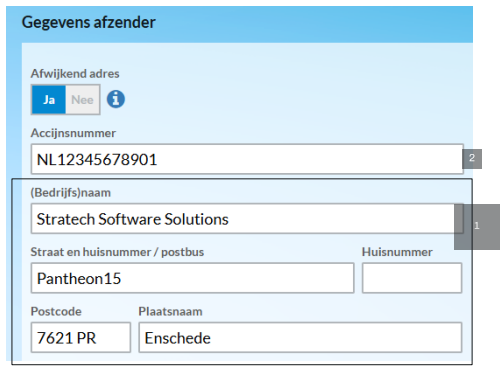Screen dimensions: 504x377
Task: Focus the empty Huisnummer field
Action: (x=412, y=278)
